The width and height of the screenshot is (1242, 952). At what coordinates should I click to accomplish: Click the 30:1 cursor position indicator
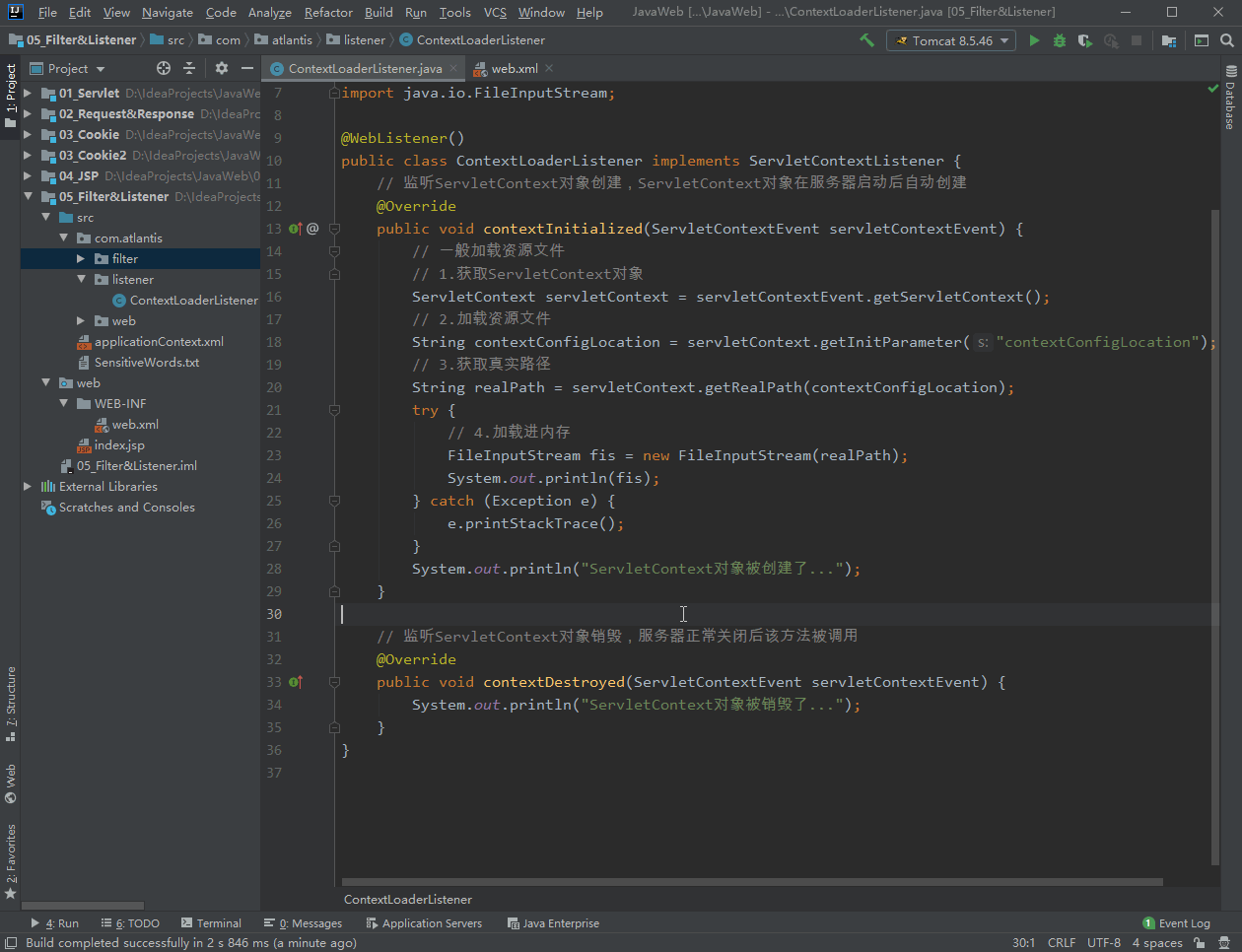coord(1024,943)
